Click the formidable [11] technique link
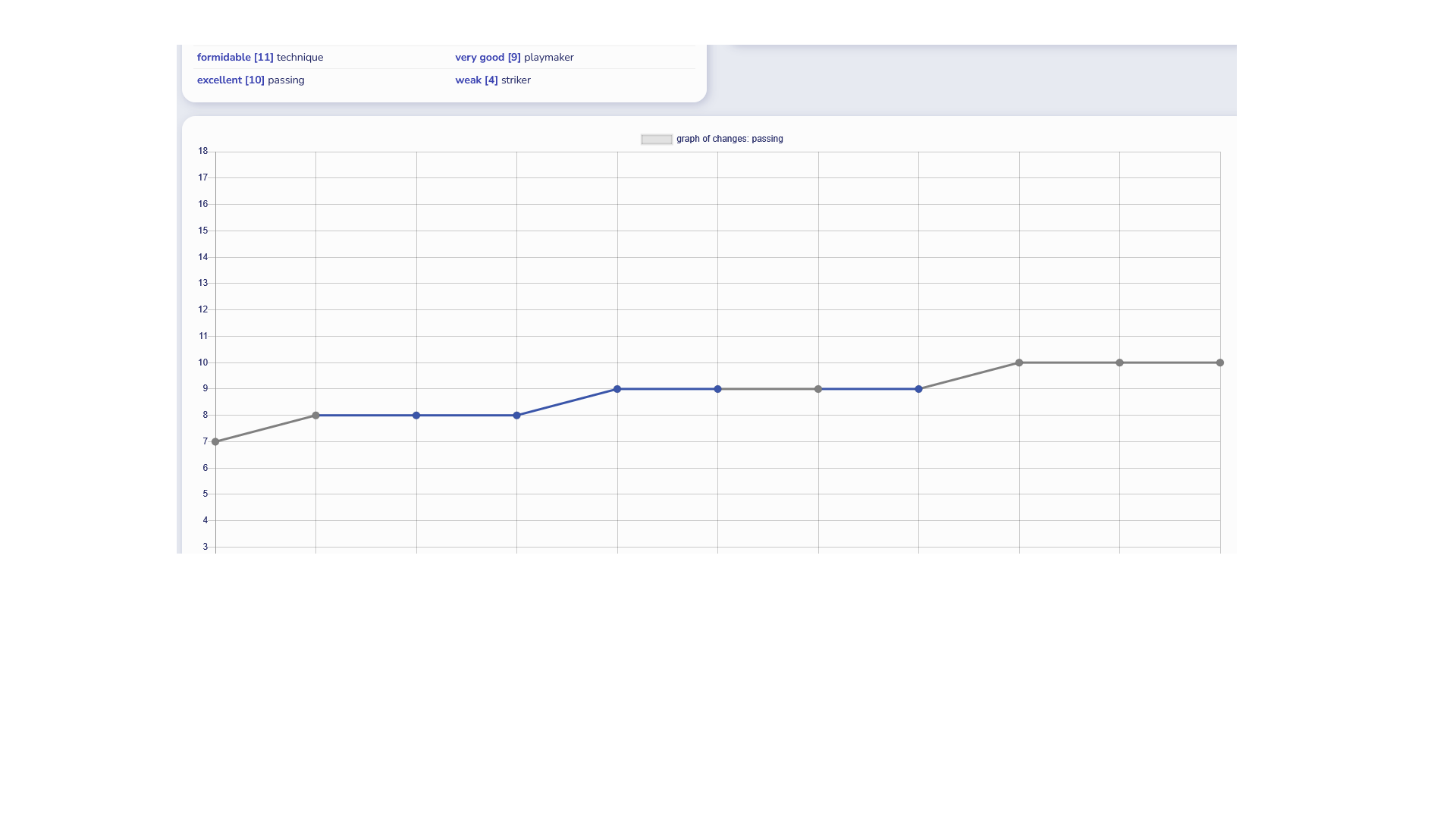Image resolution: width=1456 pixels, height=819 pixels. tap(259, 58)
